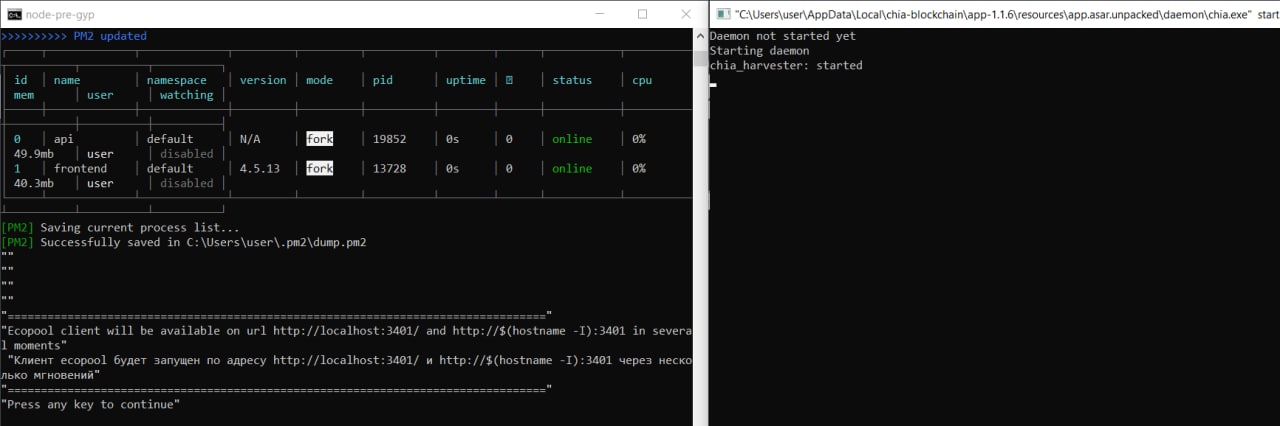Click the 'frontend' process name
The height and width of the screenshot is (426, 1280).
(80, 169)
